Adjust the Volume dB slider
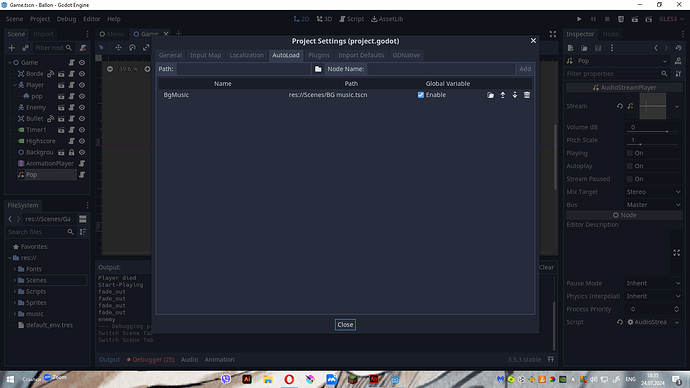The height and width of the screenshot is (388, 690). click(x=653, y=131)
